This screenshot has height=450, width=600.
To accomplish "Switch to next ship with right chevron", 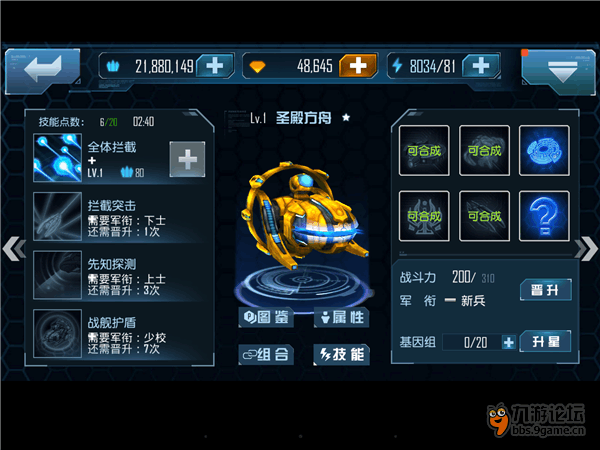I will [x=586, y=249].
